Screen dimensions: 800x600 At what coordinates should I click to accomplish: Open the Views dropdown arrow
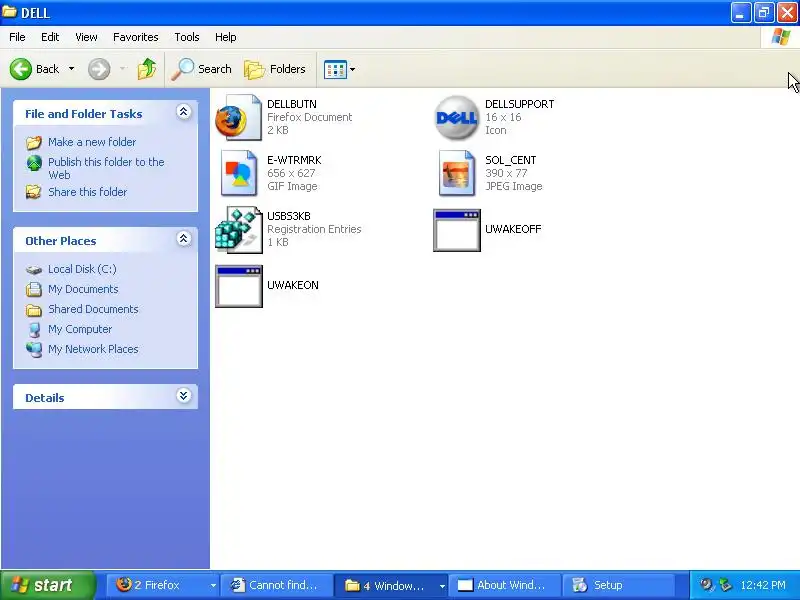click(x=352, y=69)
